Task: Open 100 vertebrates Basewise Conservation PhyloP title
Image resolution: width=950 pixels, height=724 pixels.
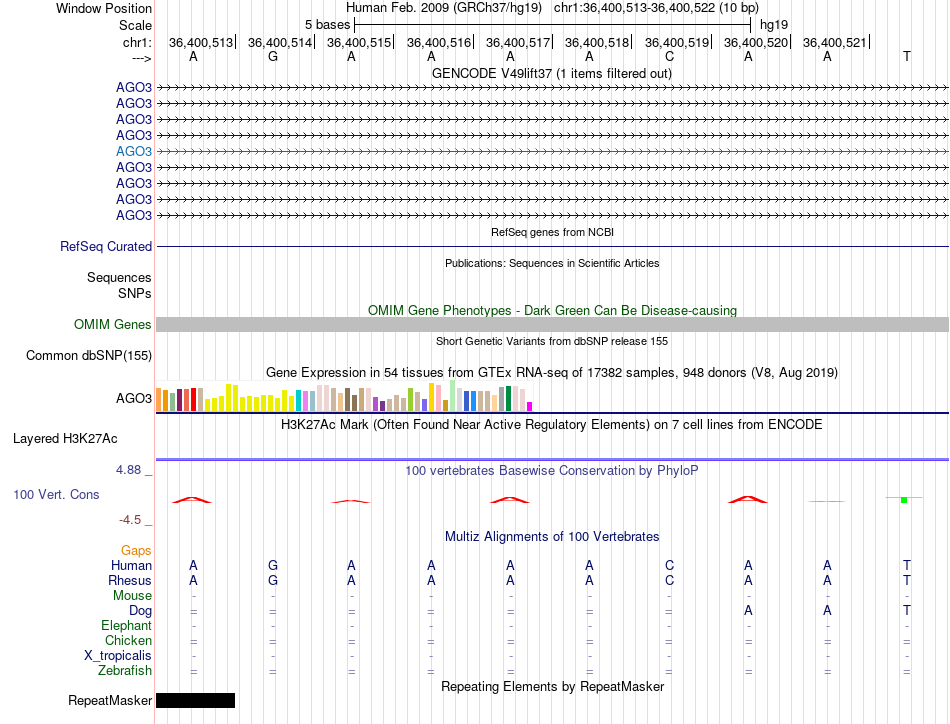Action: pyautogui.click(x=552, y=471)
